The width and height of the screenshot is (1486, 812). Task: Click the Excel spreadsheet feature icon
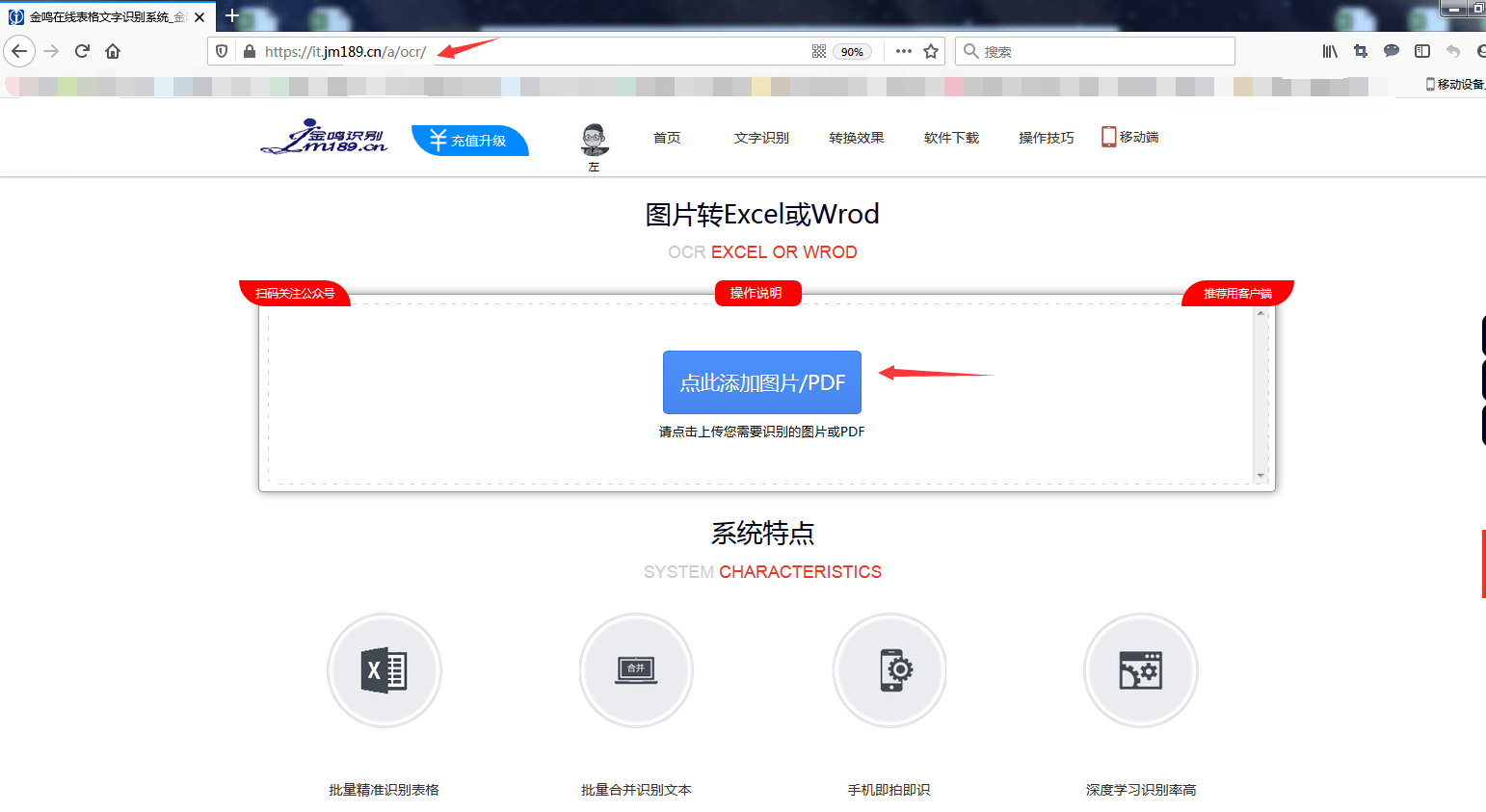click(x=385, y=670)
